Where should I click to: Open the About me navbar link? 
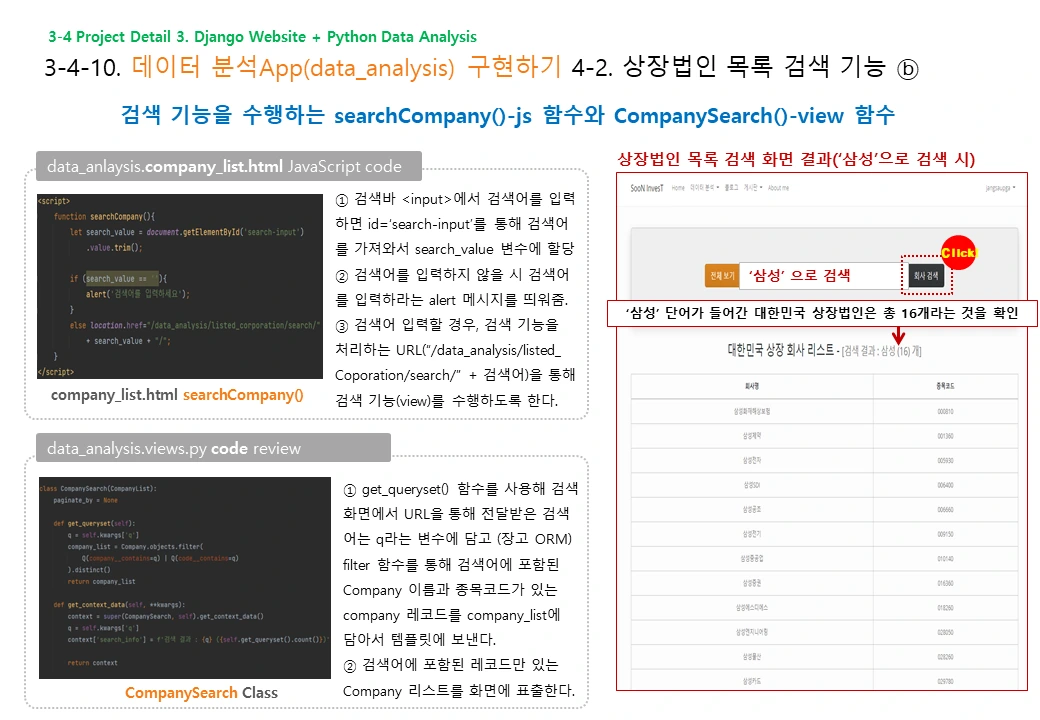tap(779, 188)
